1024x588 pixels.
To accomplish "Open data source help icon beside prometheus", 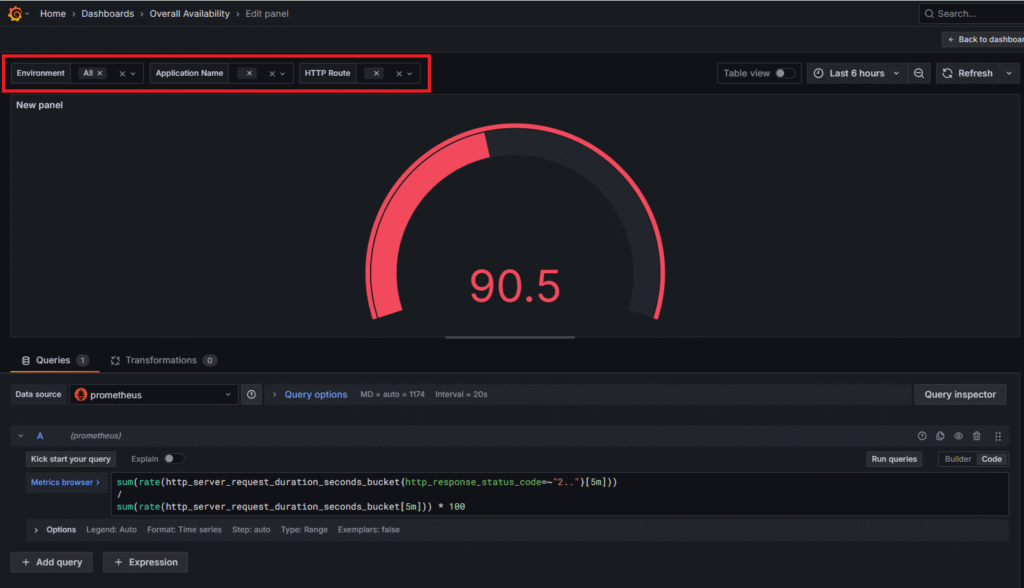I will click(x=251, y=395).
